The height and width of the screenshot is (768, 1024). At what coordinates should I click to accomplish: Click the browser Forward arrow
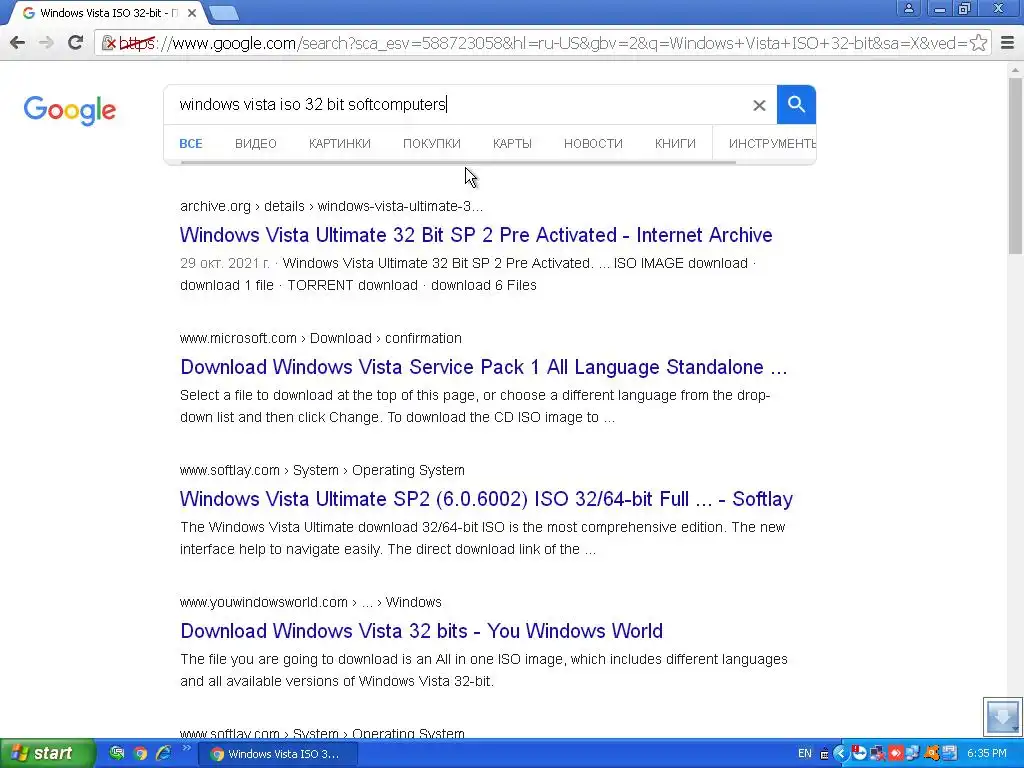coord(46,43)
